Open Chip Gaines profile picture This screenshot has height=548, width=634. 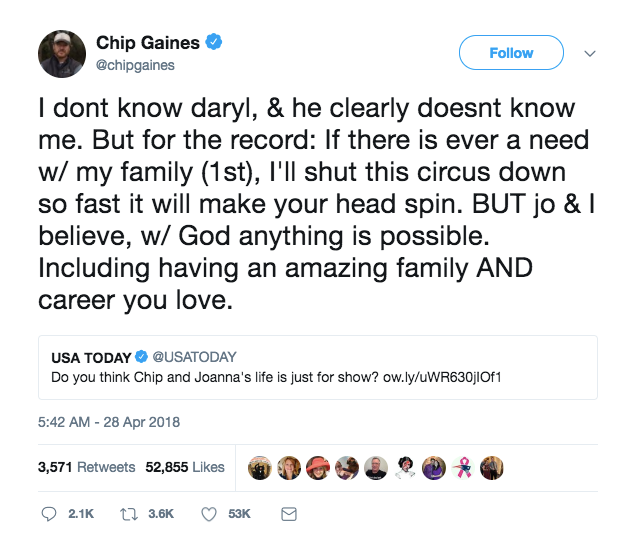(62, 54)
